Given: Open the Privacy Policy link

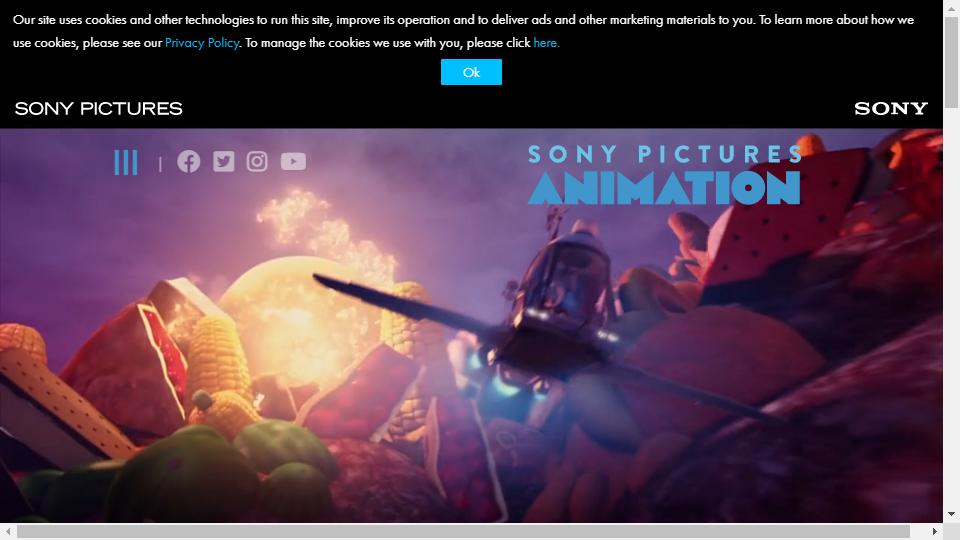Looking at the screenshot, I should [x=202, y=43].
